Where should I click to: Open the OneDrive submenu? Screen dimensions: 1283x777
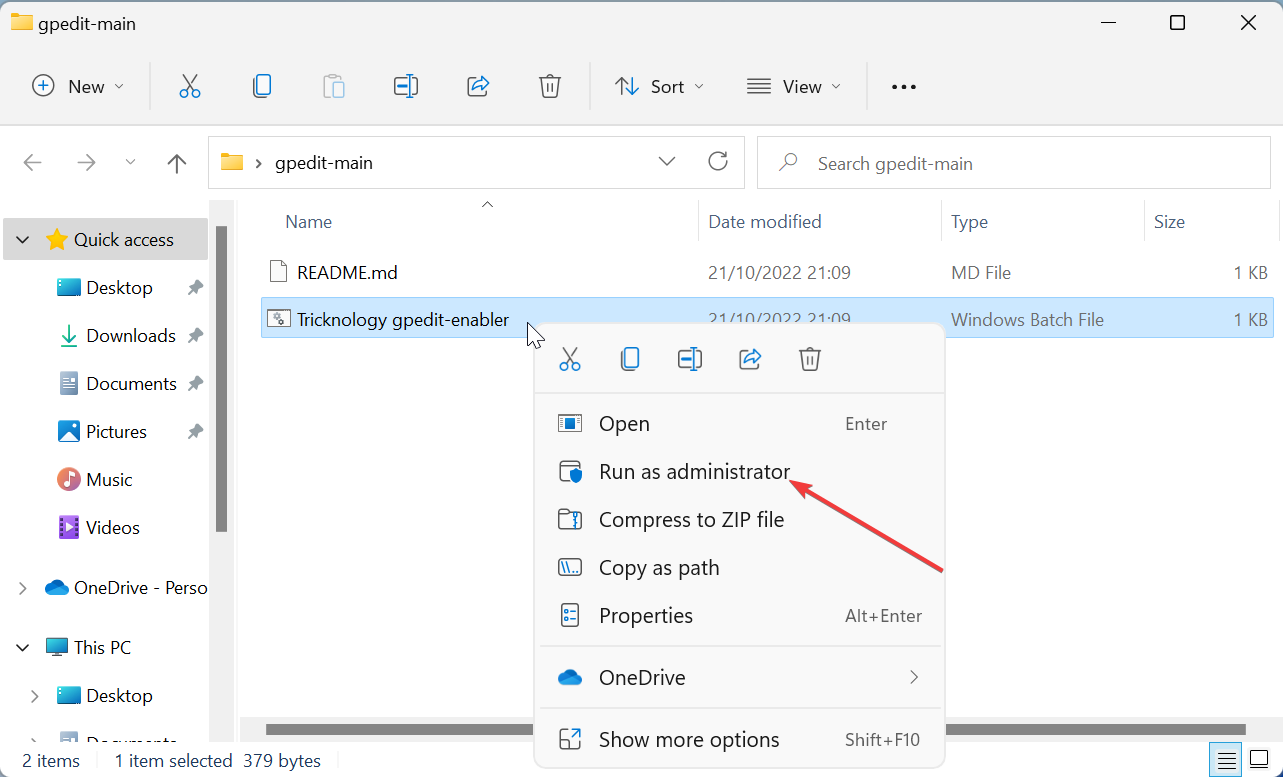740,678
